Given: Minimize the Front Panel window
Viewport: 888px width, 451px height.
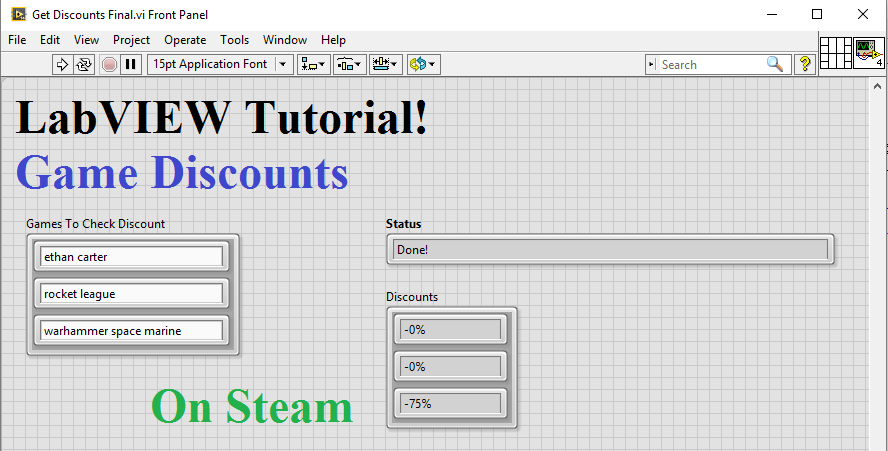Looking at the screenshot, I should coord(772,14).
